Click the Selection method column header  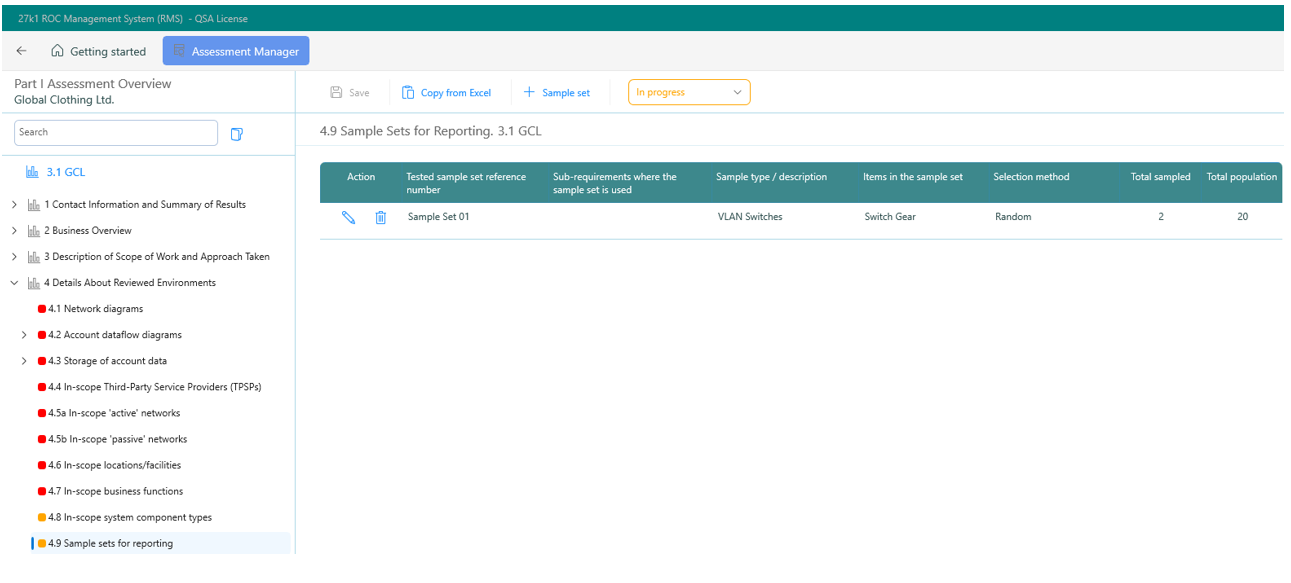[1031, 177]
